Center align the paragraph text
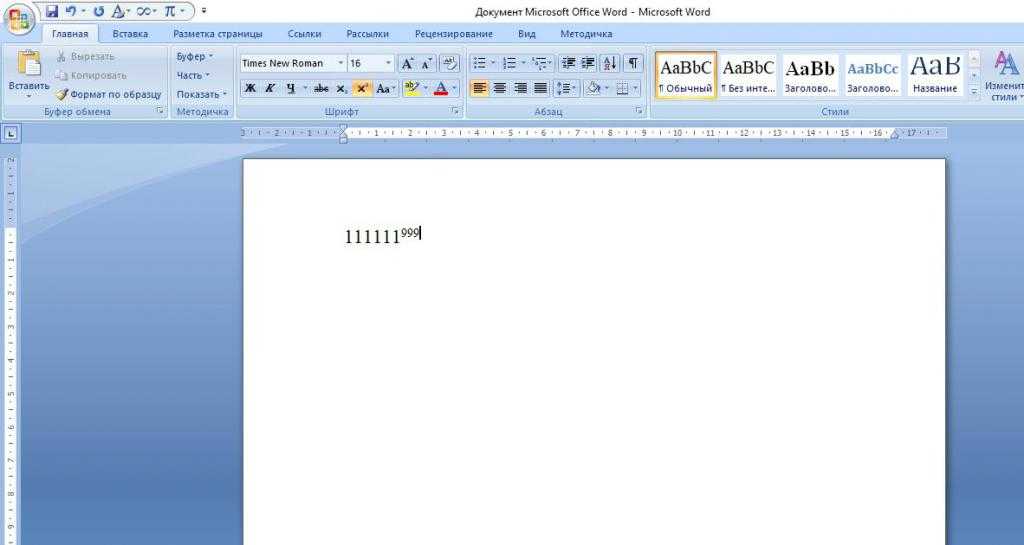This screenshot has height=545, width=1024. click(x=500, y=88)
